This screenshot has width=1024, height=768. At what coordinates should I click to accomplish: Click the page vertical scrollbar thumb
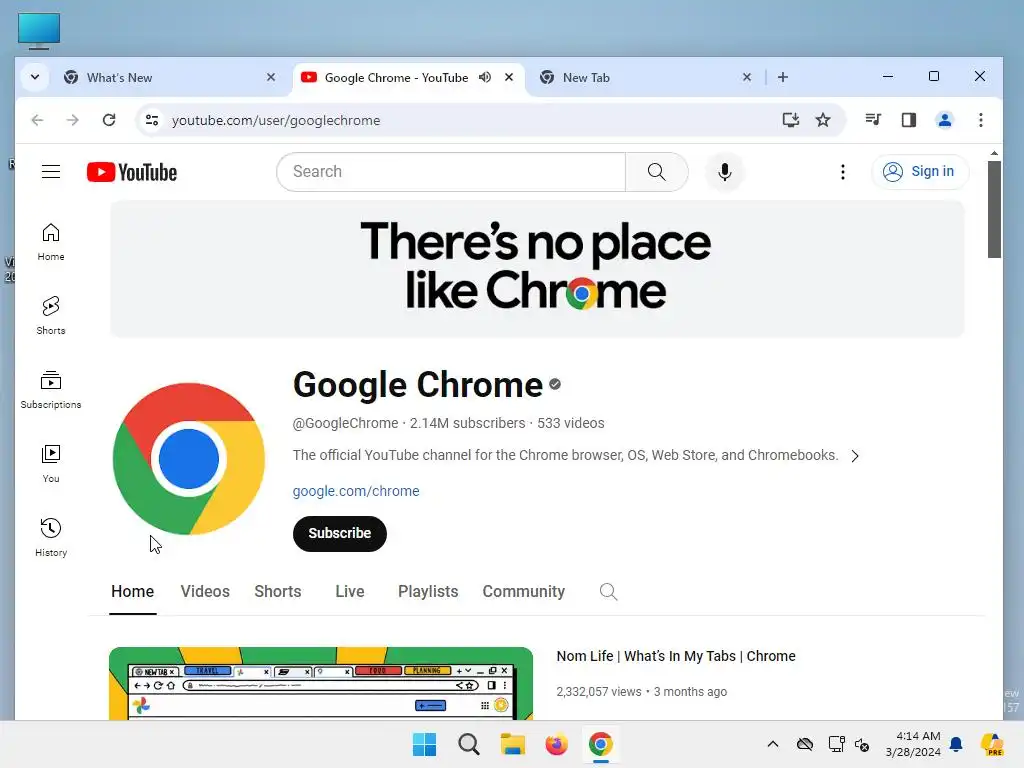[994, 209]
